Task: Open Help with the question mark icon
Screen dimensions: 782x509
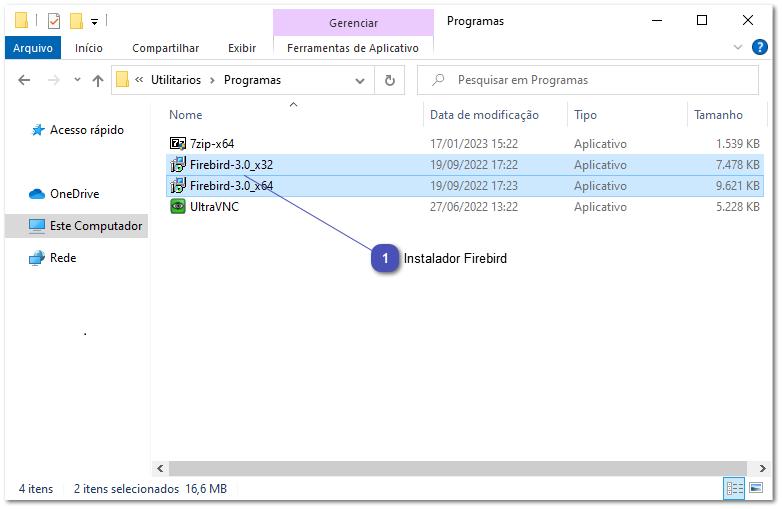Action: pos(759,47)
